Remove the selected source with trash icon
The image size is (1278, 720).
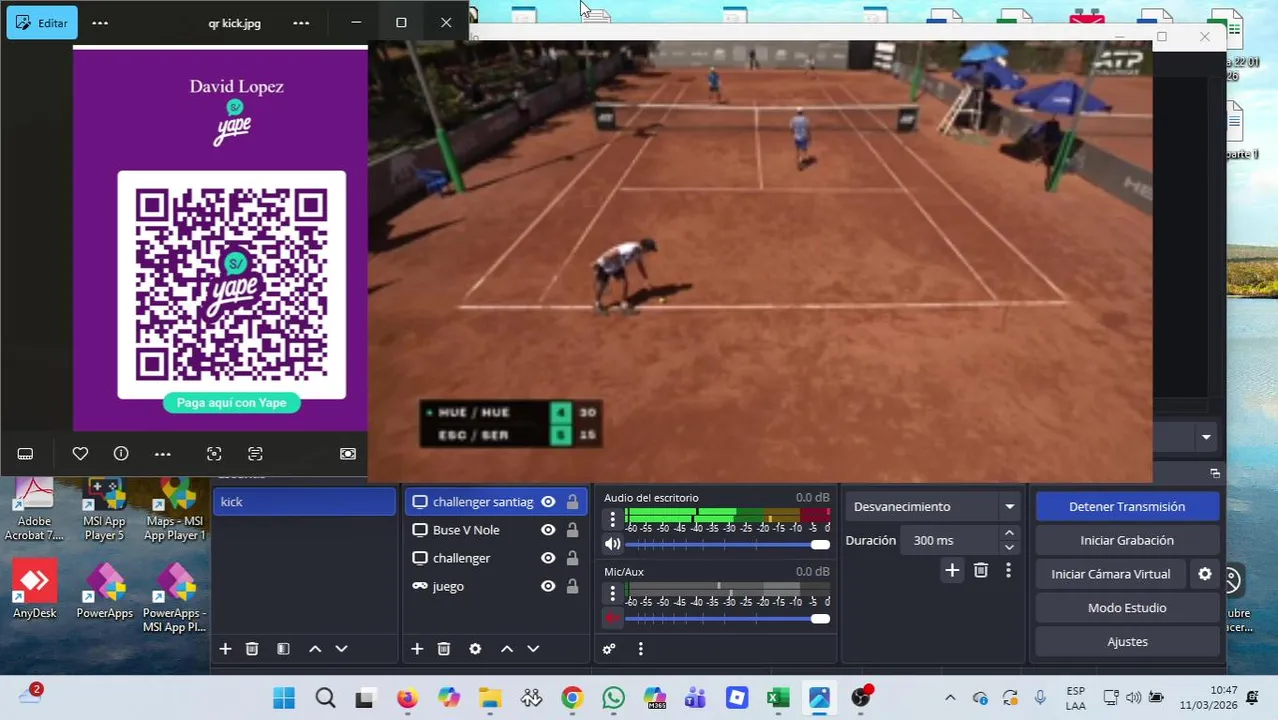click(x=444, y=649)
